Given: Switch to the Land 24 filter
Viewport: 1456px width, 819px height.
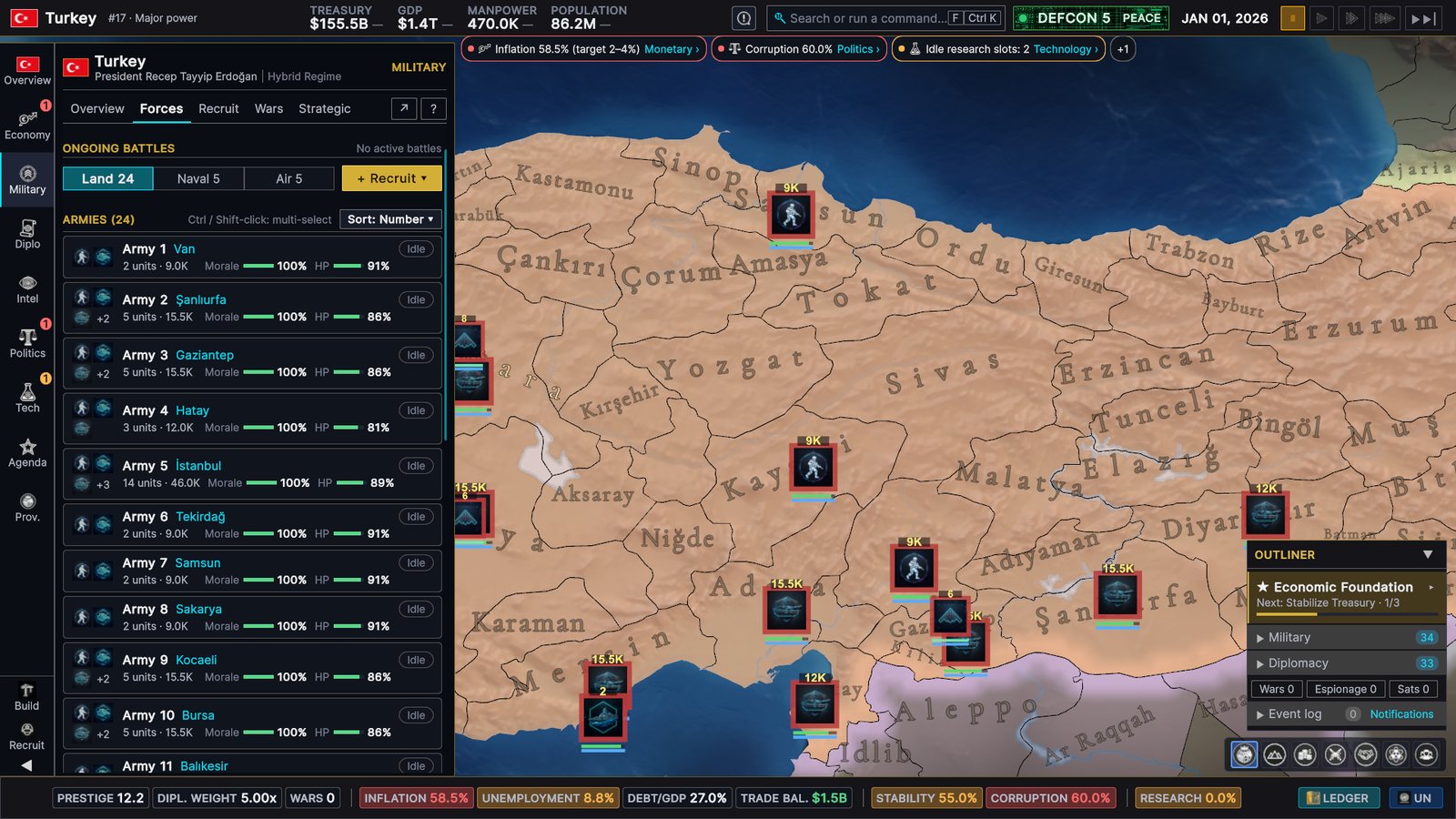Looking at the screenshot, I should pos(107,178).
